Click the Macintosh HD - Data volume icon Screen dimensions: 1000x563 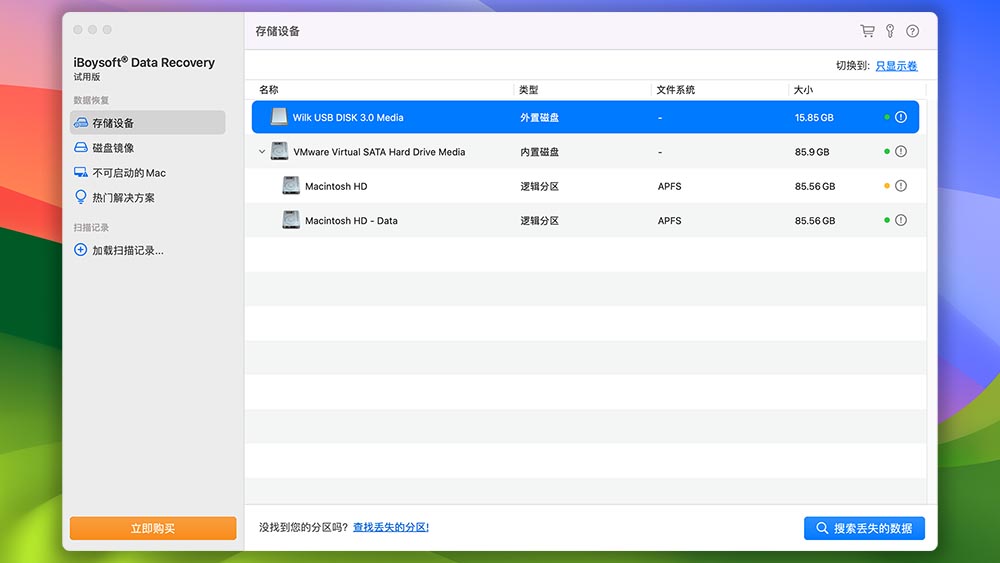tap(291, 220)
